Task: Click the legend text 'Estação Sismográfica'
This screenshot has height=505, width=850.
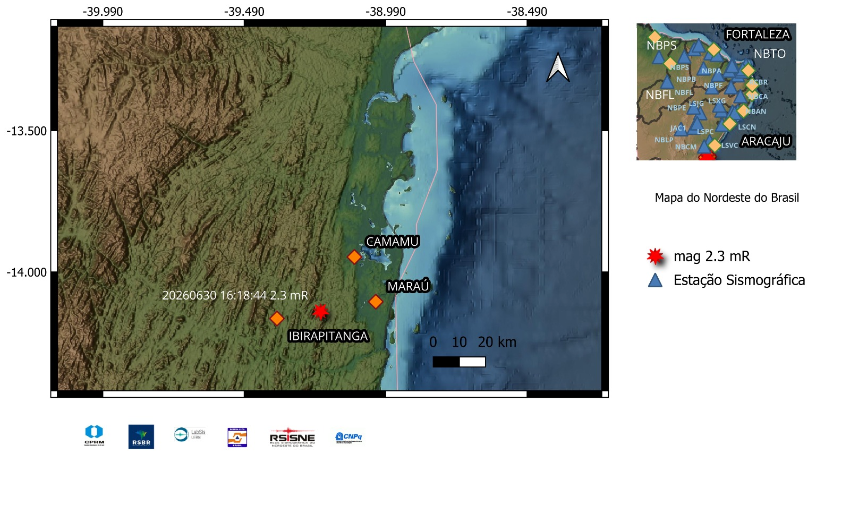Action: tap(739, 280)
